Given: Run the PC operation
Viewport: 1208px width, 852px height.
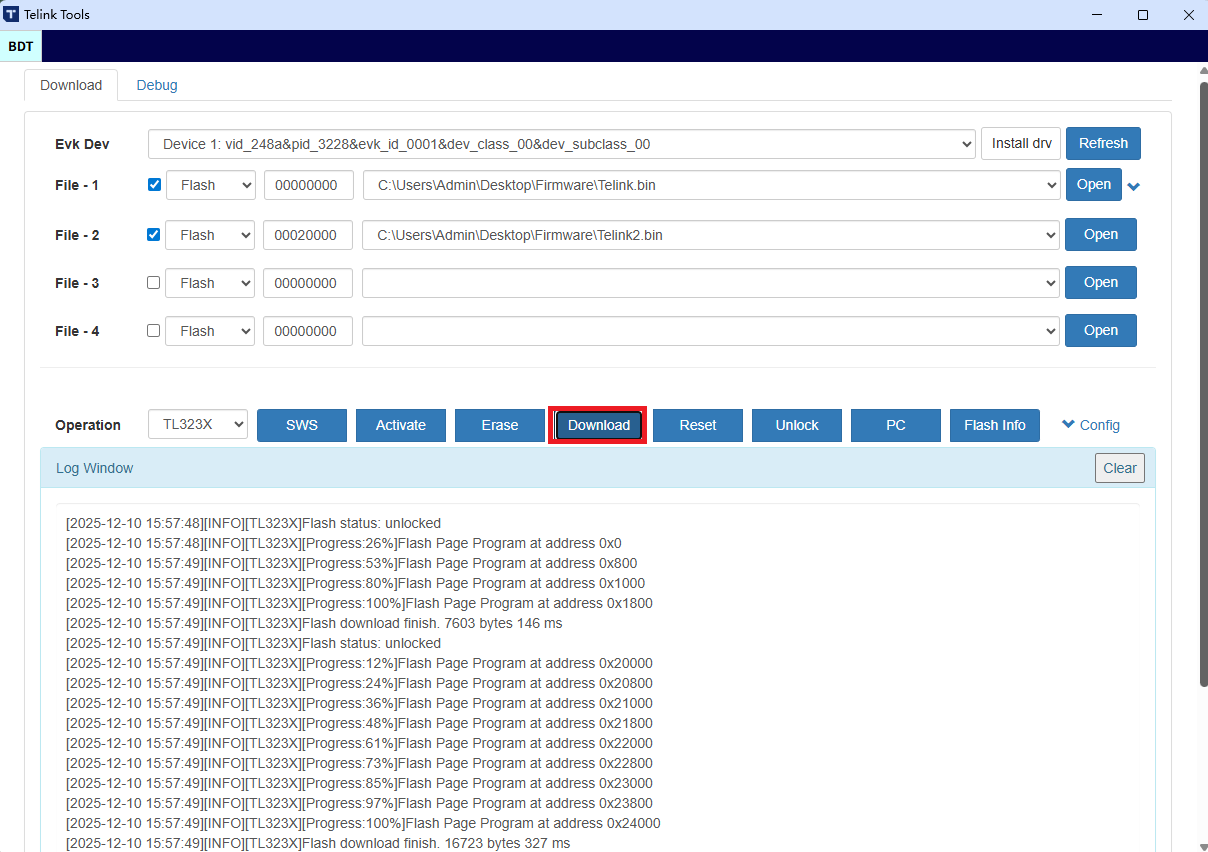Looking at the screenshot, I should [895, 425].
